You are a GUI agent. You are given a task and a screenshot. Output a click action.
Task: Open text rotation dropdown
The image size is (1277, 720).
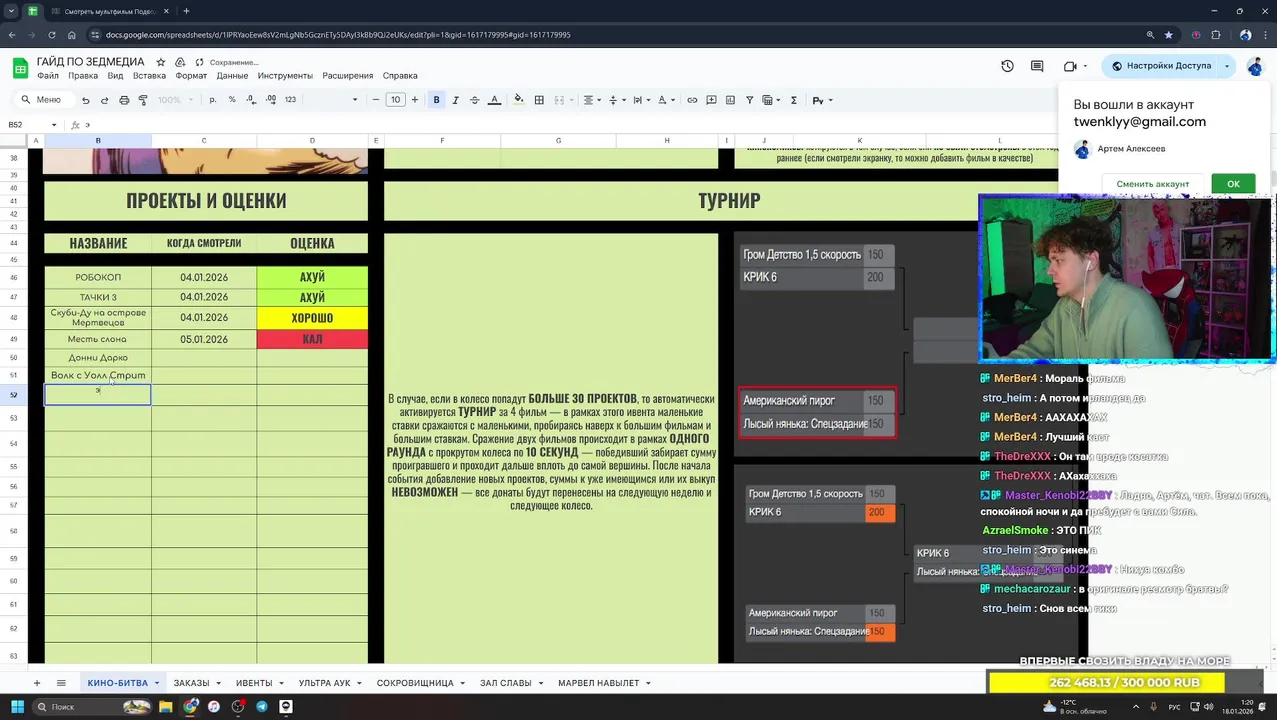665,100
